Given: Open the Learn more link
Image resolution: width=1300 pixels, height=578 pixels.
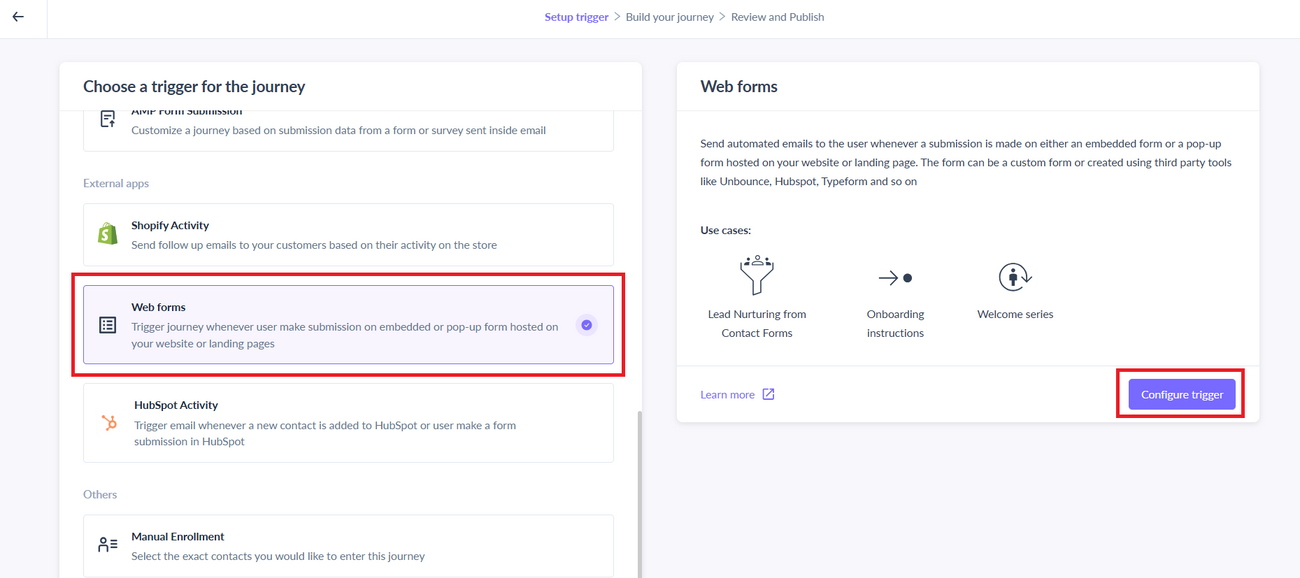Looking at the screenshot, I should 727,395.
